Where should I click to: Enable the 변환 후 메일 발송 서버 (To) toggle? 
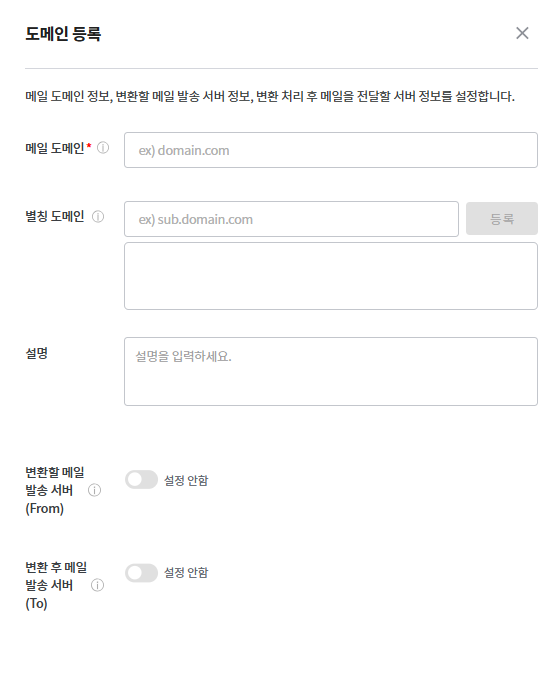click(142, 573)
